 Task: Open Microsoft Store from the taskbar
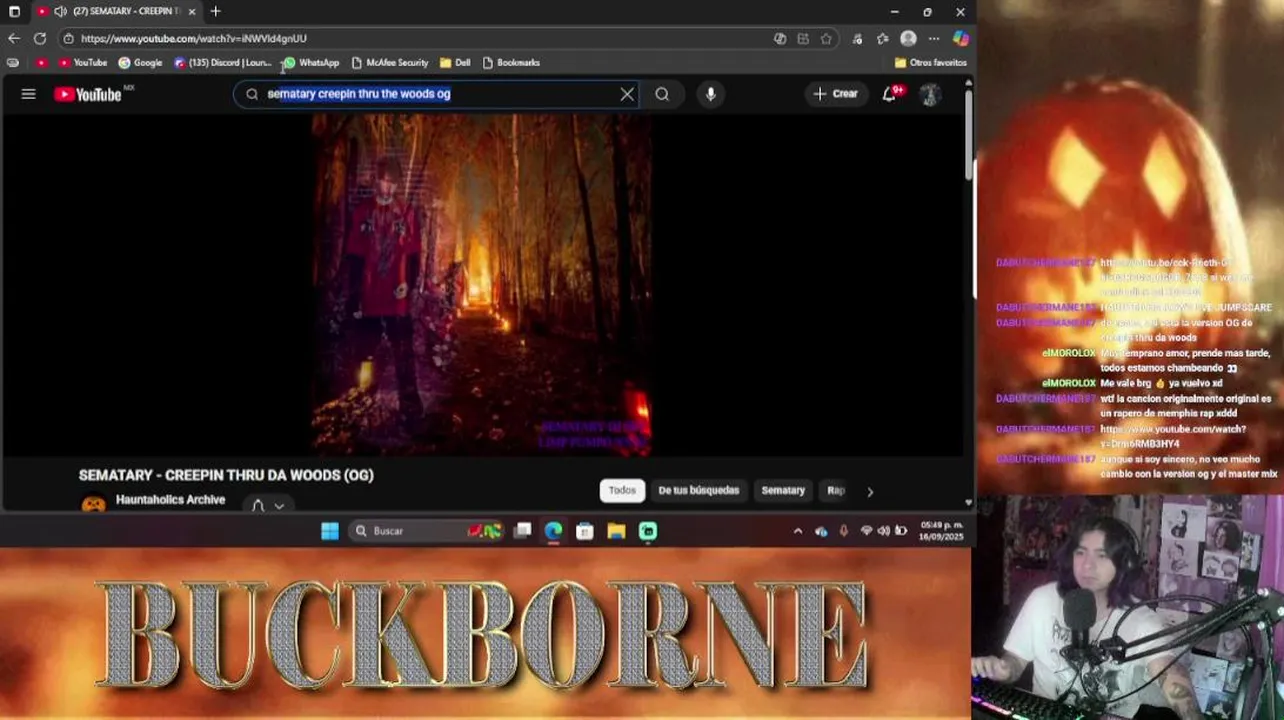coord(585,531)
